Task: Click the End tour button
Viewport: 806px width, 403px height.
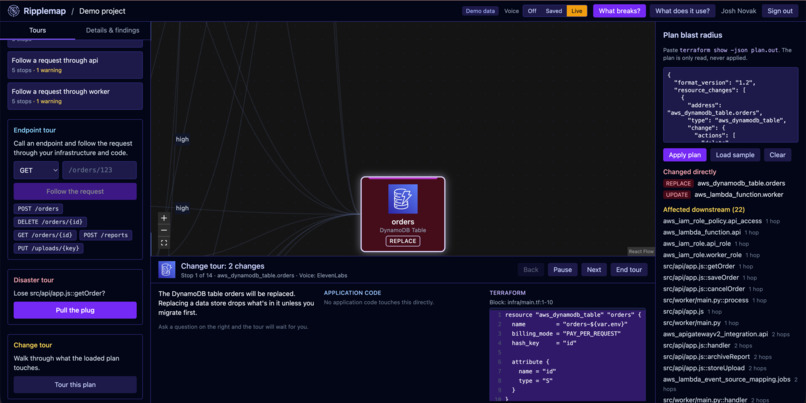Action: coord(629,269)
